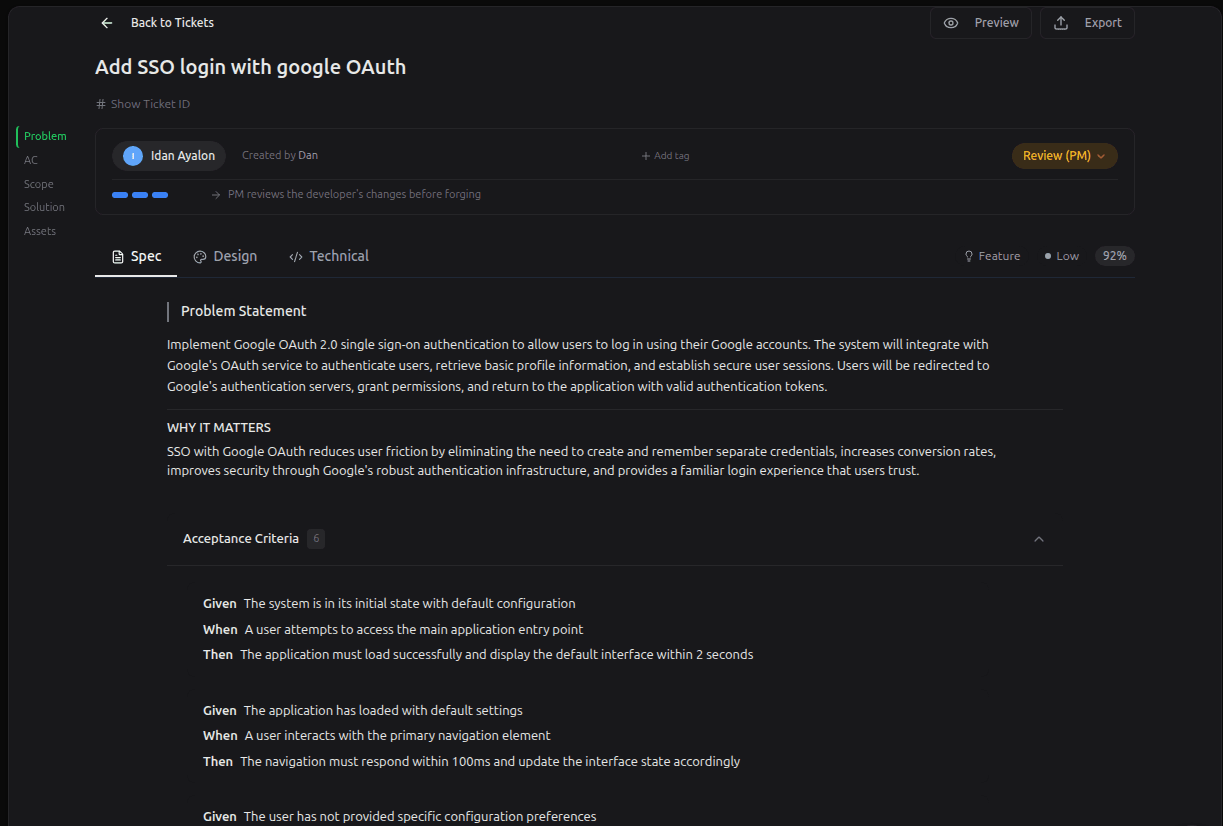Open the Low priority selector
1223x826 pixels.
1062,256
